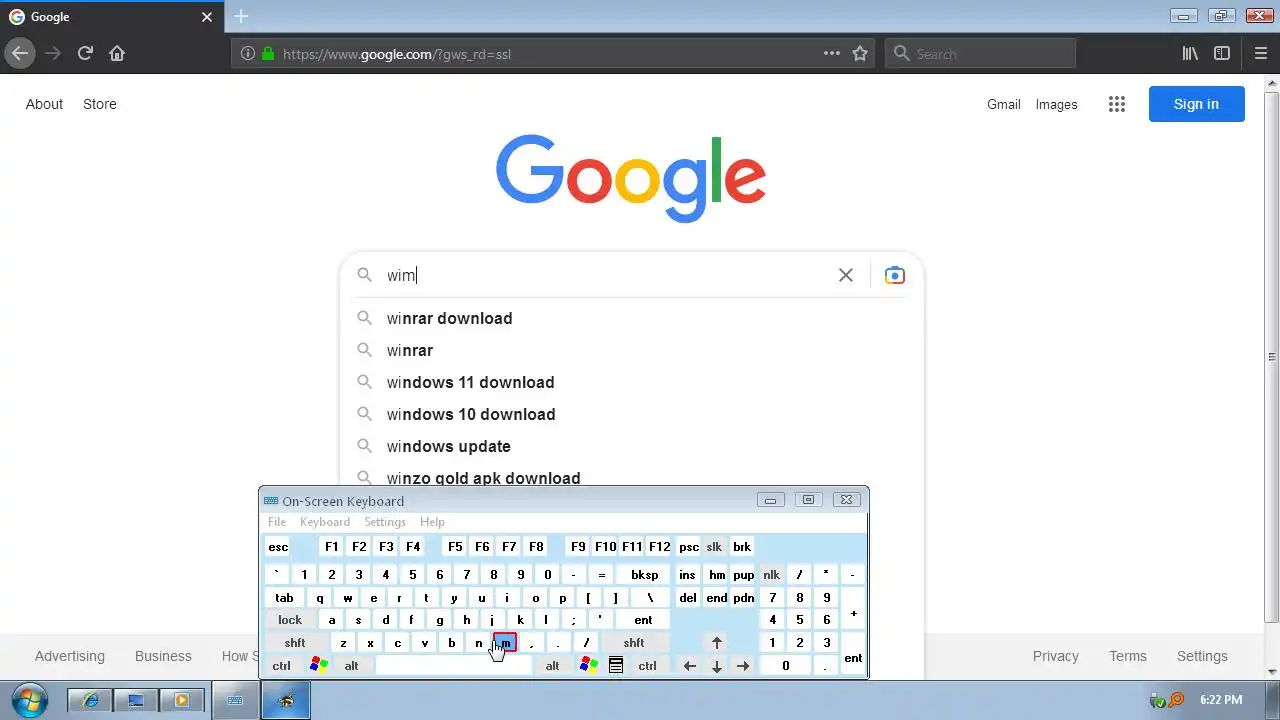Screen dimensions: 1280x720
Task: Open the Store link
Action: pos(99,104)
